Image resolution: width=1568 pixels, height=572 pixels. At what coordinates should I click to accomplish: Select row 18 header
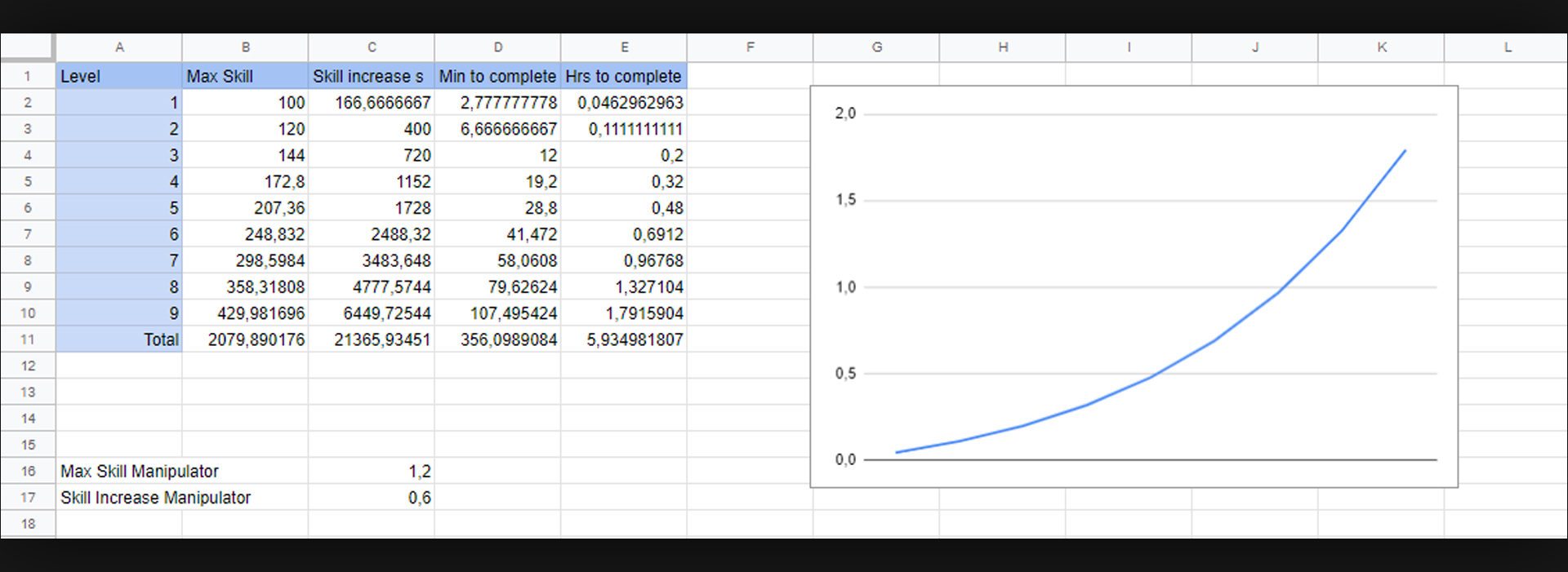click(28, 524)
